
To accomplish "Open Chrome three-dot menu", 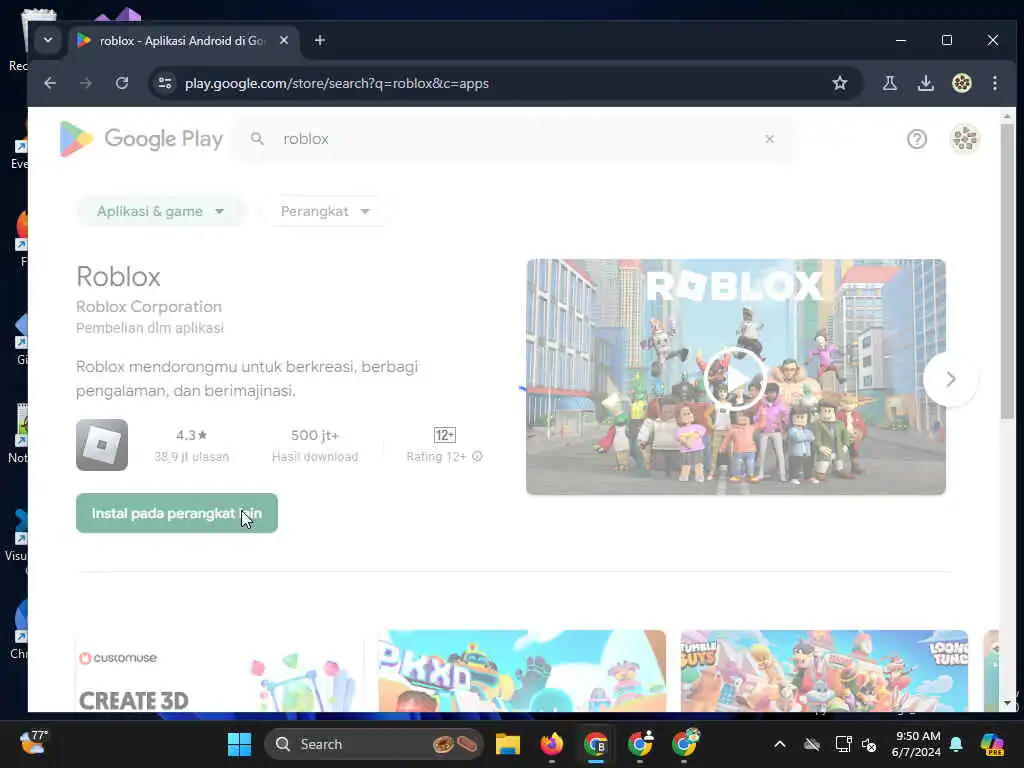I will 995,83.
